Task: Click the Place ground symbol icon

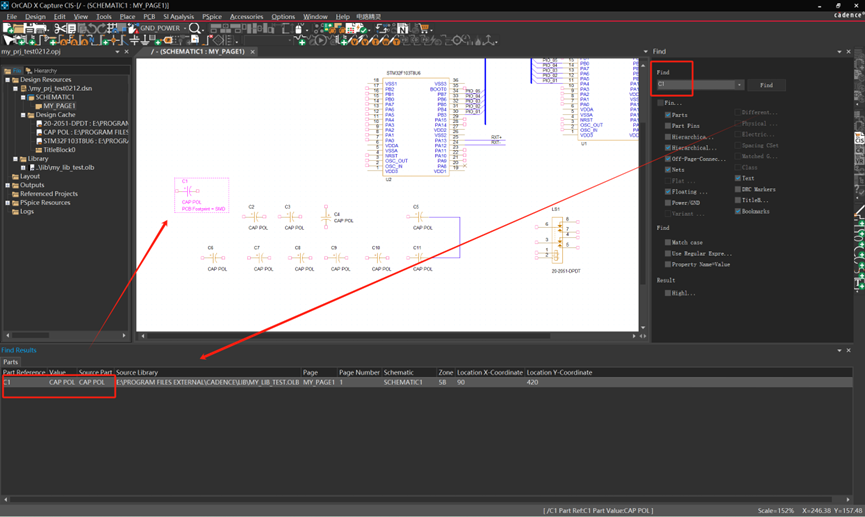Action: [x=145, y=40]
